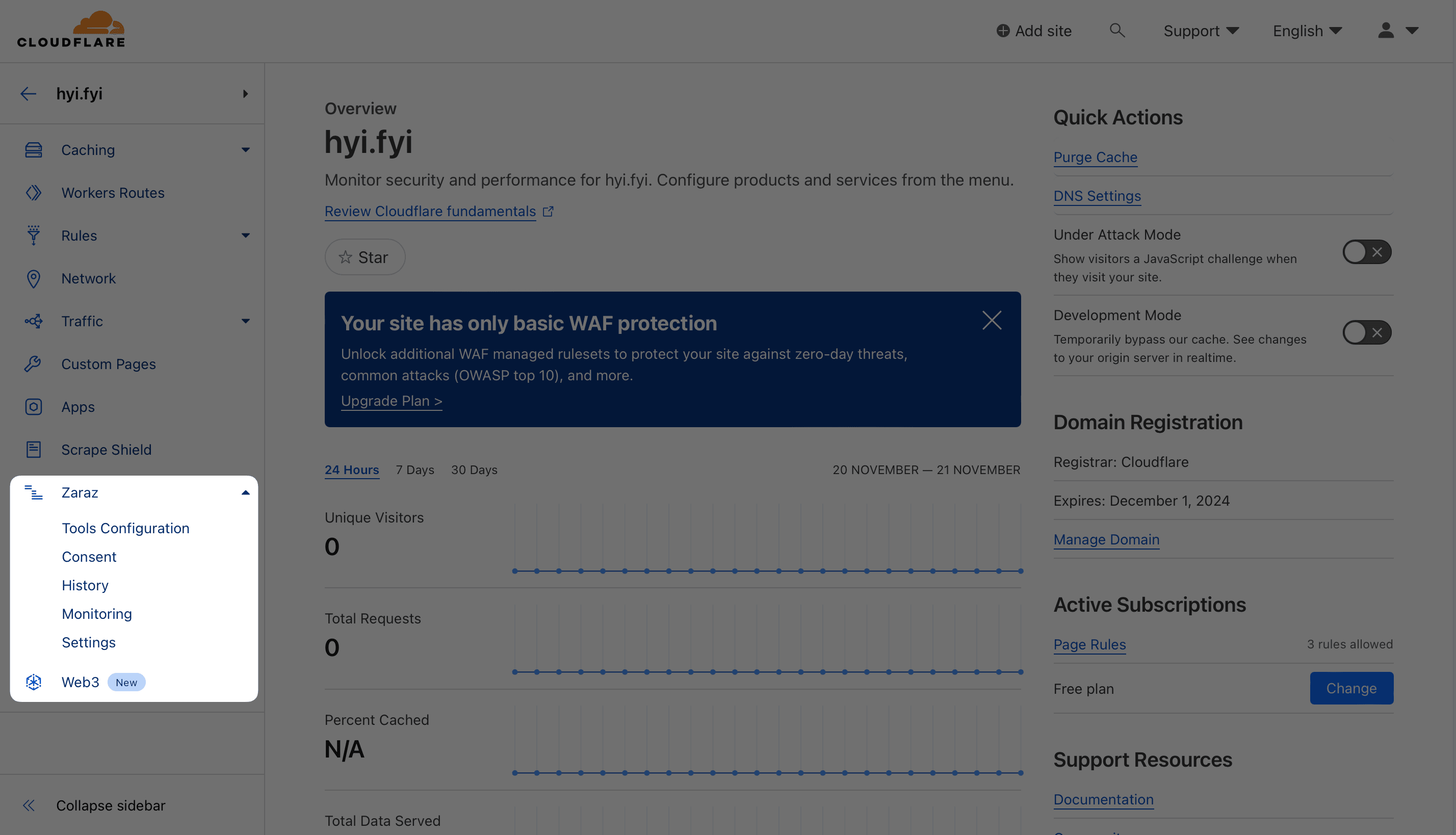Open the account dropdown arrow
Viewport: 1456px width, 835px height.
[x=1412, y=31]
